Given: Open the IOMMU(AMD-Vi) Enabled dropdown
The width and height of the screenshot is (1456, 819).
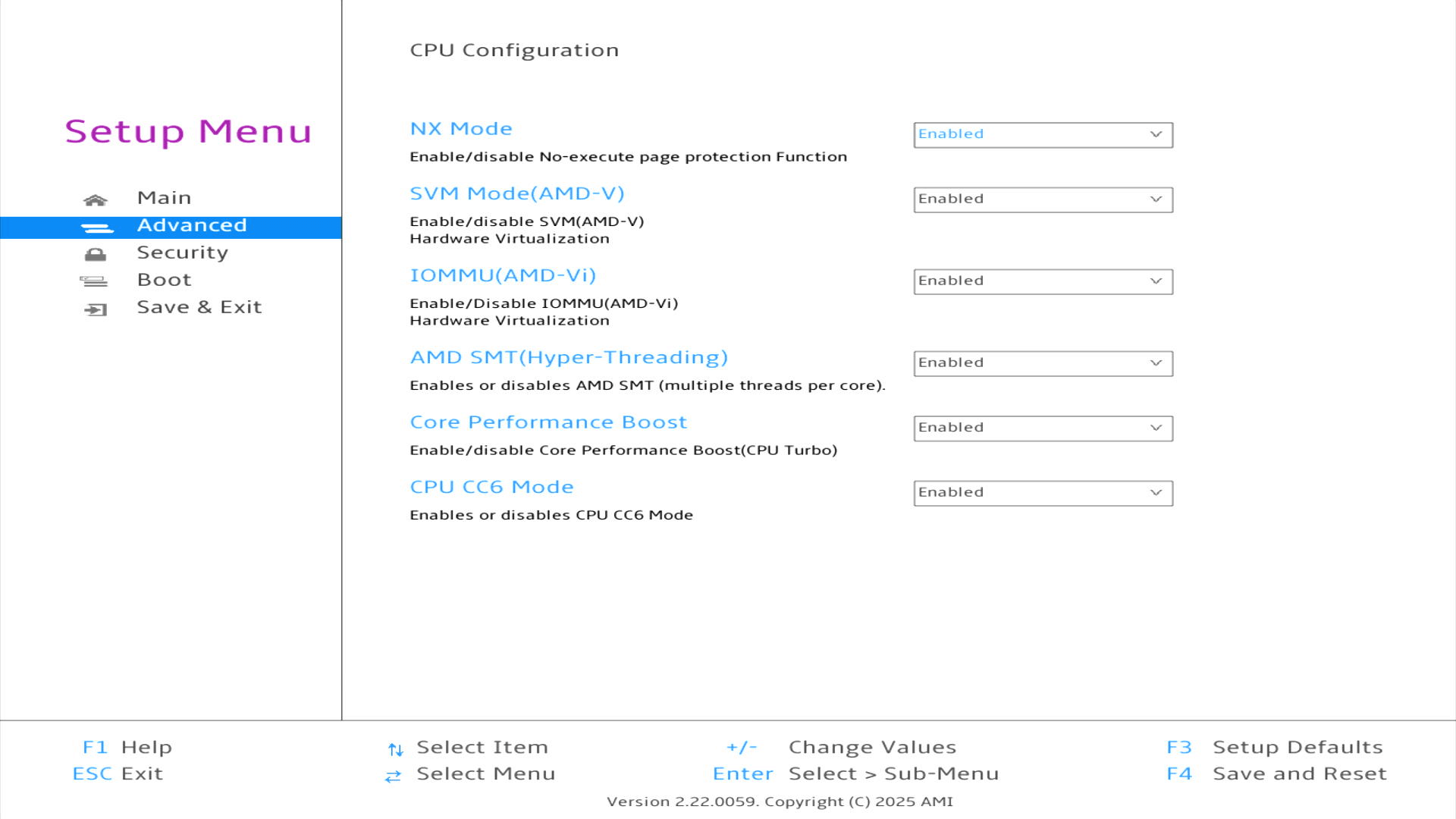Looking at the screenshot, I should point(1043,281).
